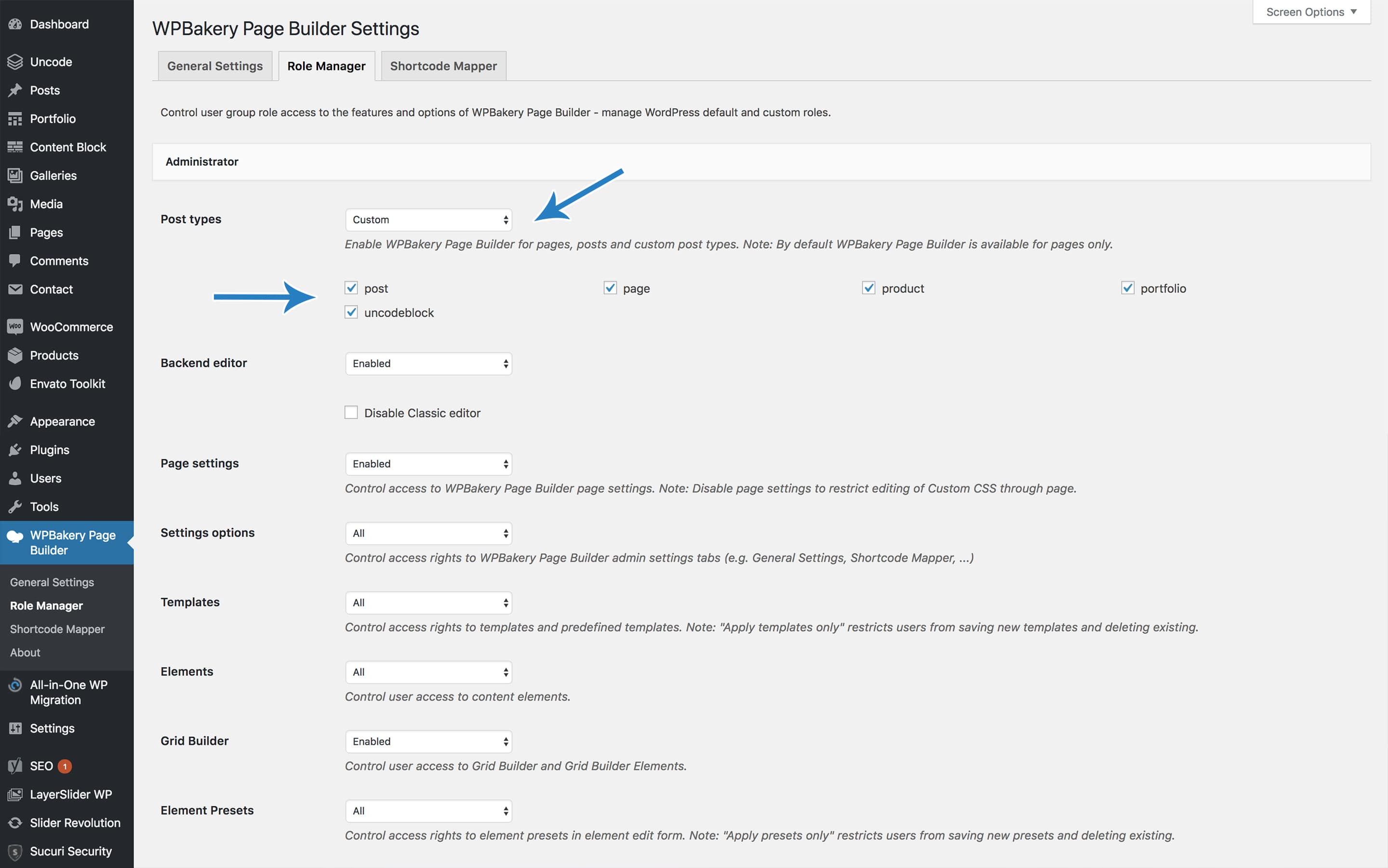Switch to the General Settings tab
This screenshot has width=1388, height=868.
click(x=214, y=66)
